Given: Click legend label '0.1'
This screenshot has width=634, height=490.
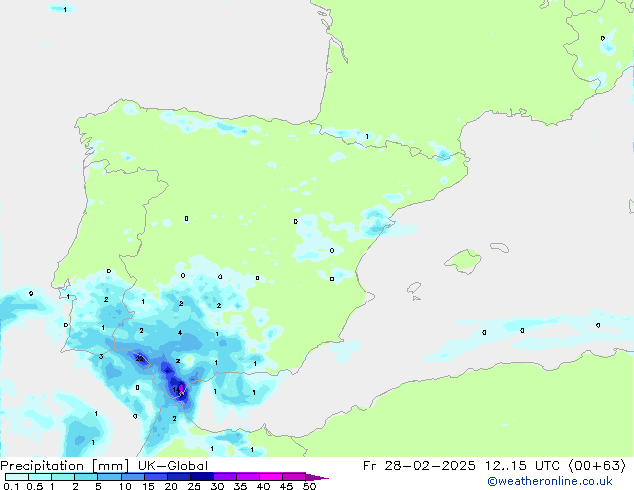Looking at the screenshot, I should 11,486.
